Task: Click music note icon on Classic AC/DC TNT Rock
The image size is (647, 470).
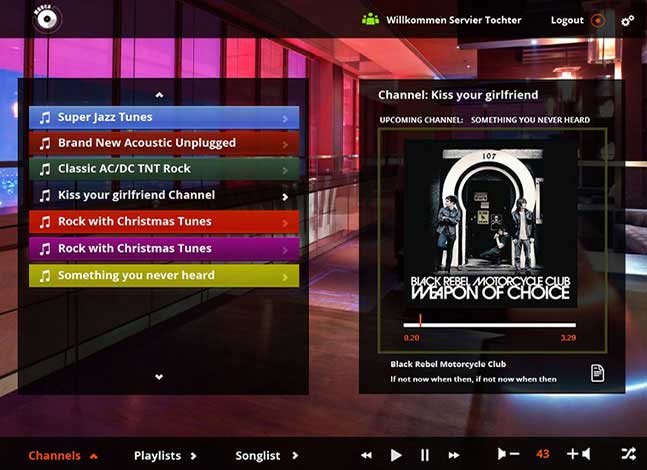Action: coord(45,169)
